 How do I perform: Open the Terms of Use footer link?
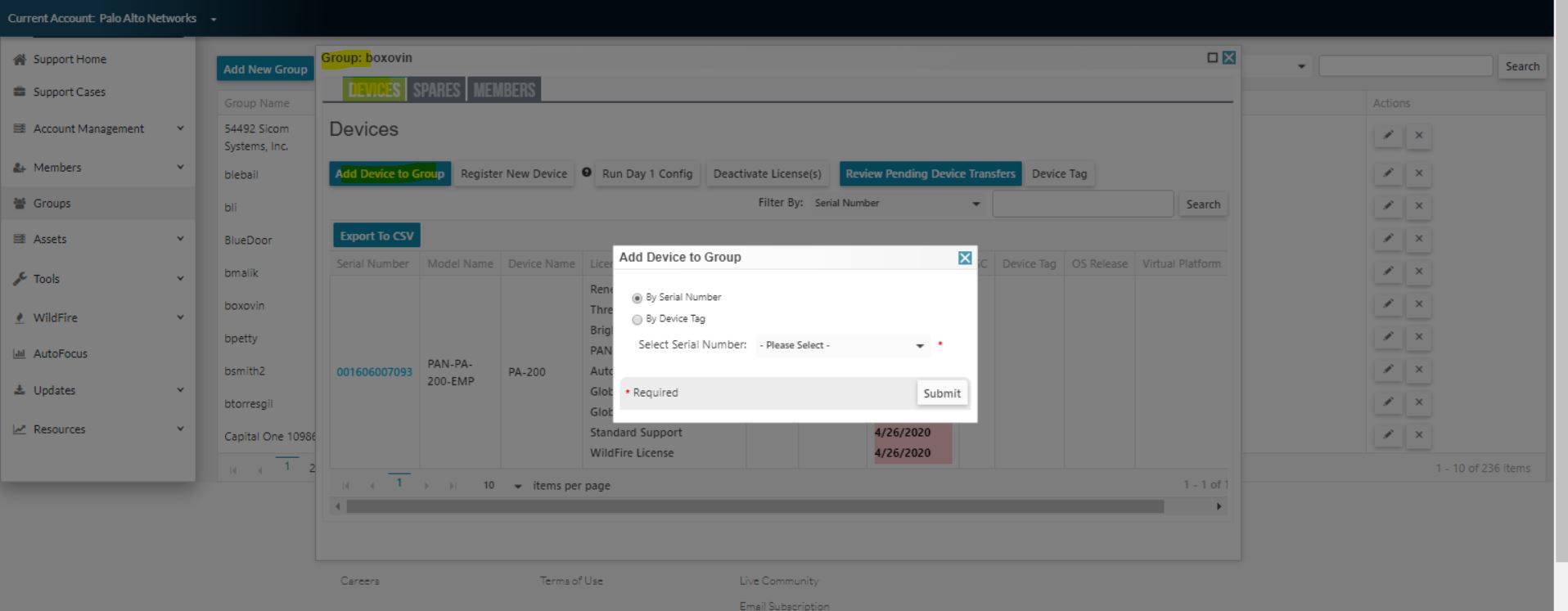pyautogui.click(x=571, y=581)
